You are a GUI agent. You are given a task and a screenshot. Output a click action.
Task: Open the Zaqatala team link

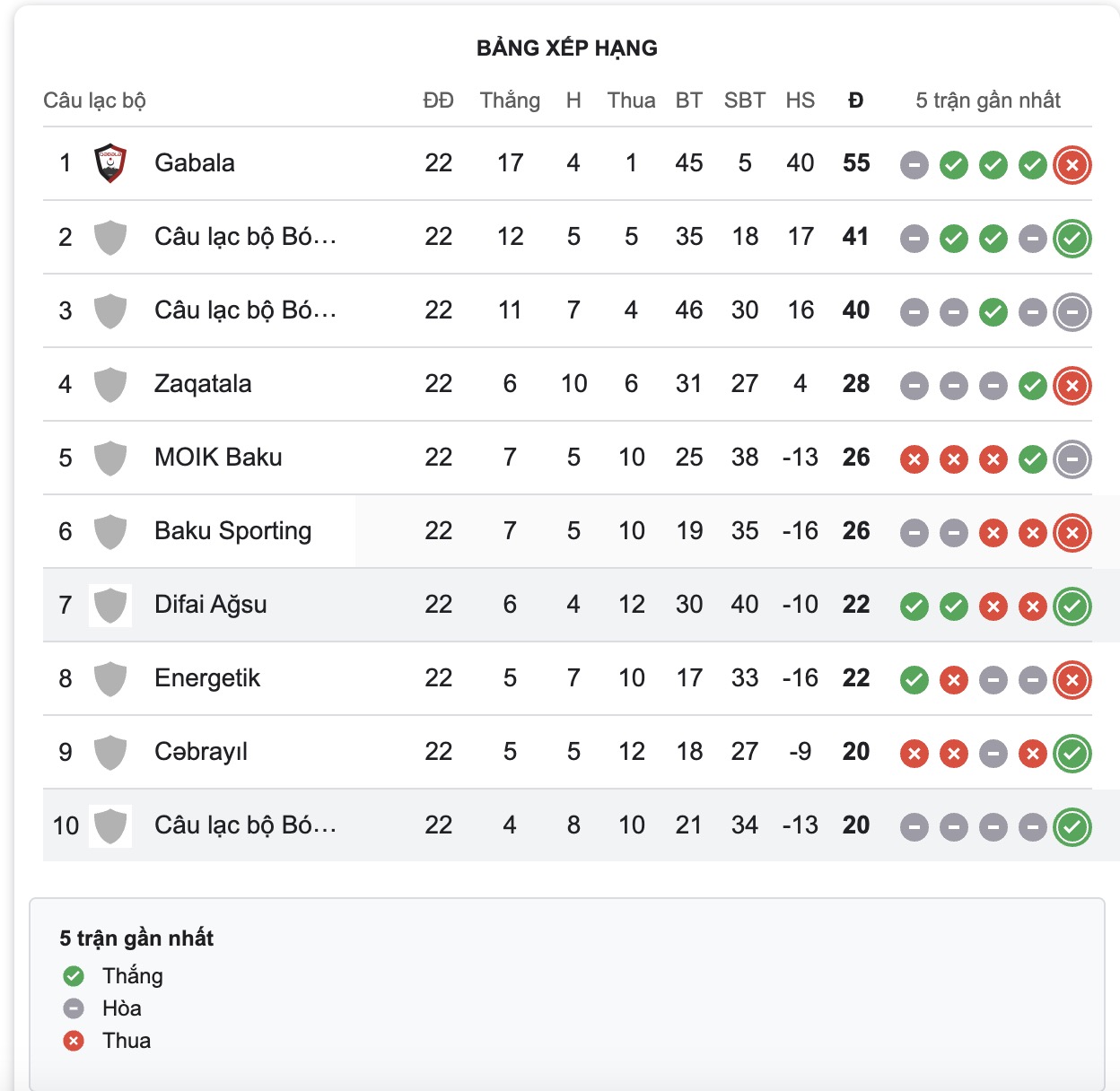click(203, 384)
